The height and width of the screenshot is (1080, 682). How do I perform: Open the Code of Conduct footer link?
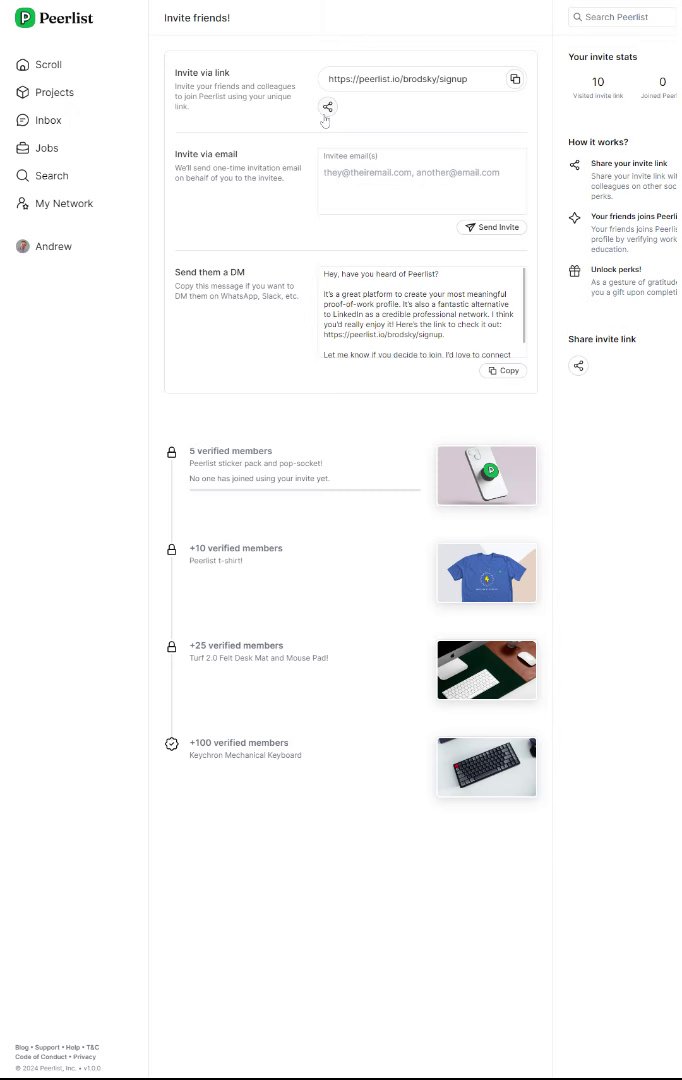(41, 1057)
